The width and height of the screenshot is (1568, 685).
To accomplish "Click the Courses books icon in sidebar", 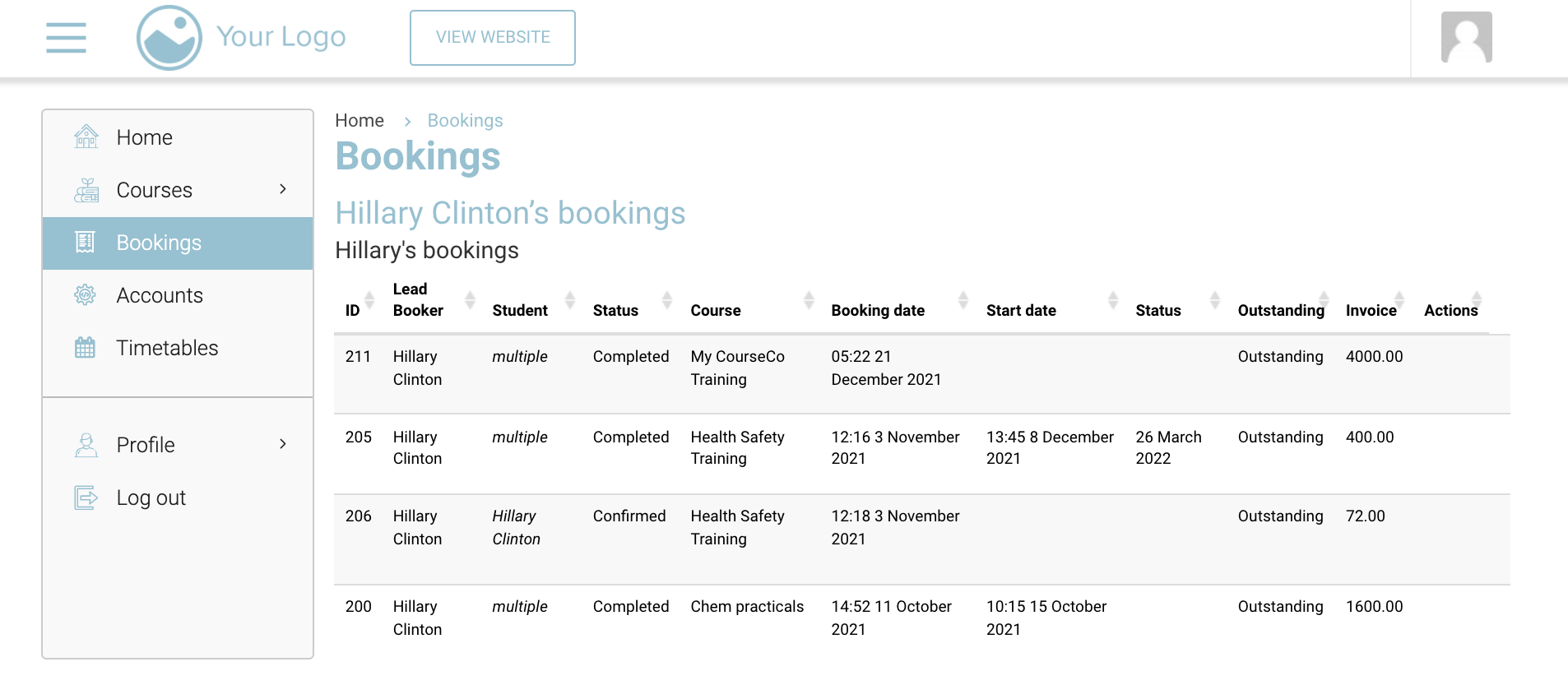I will 86,190.
